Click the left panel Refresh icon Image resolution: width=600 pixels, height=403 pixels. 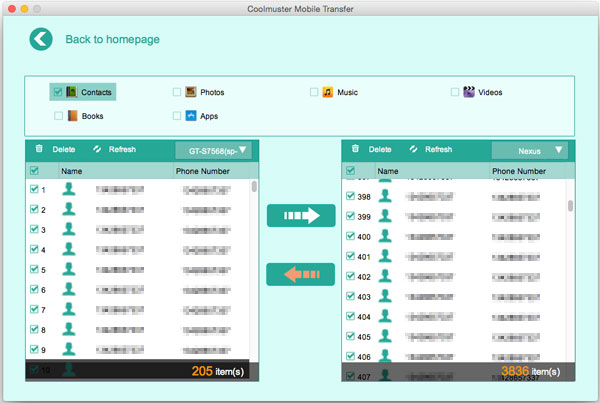[97, 149]
